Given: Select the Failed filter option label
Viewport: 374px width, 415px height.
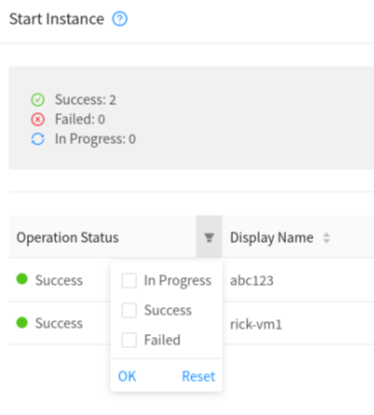Looking at the screenshot, I should coord(162,340).
